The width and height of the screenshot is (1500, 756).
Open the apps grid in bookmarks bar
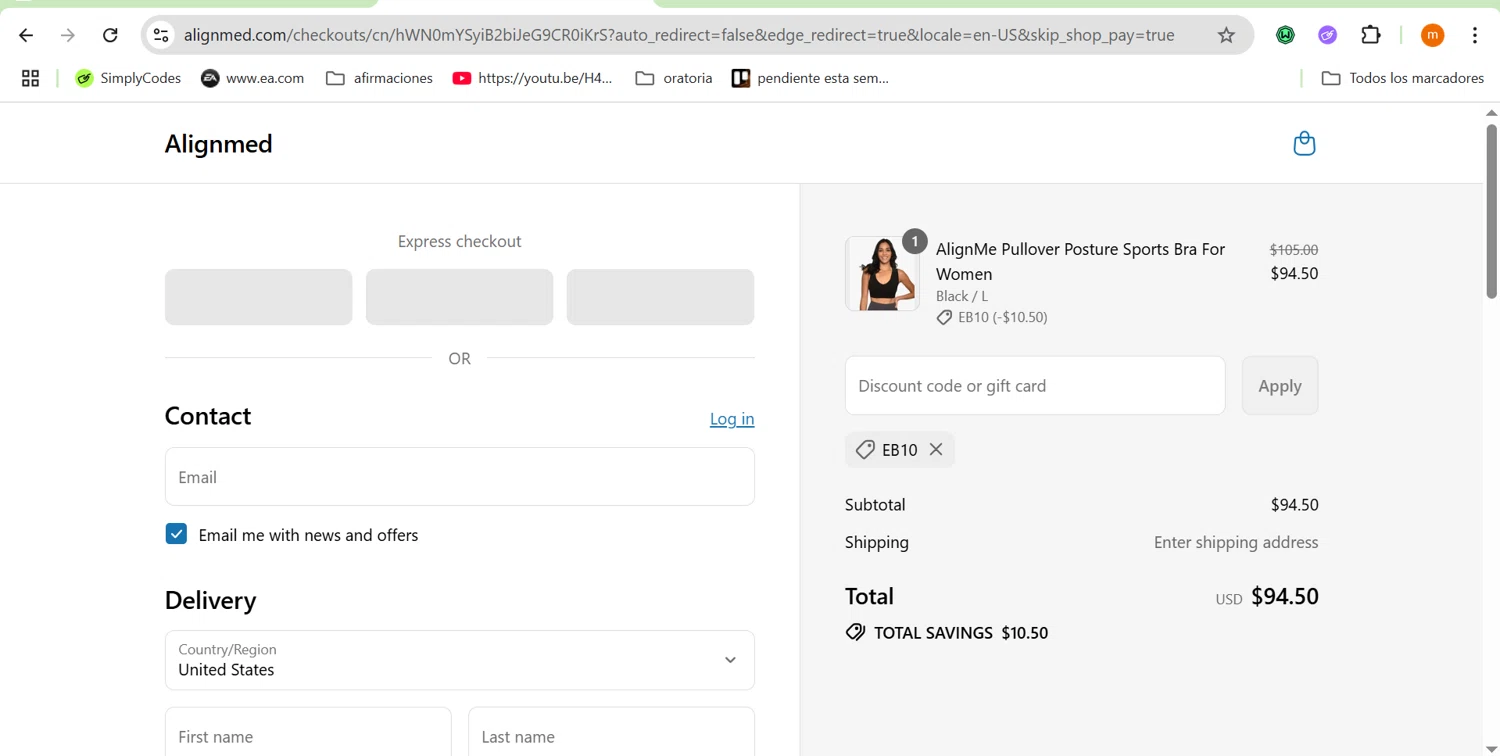pyautogui.click(x=31, y=78)
